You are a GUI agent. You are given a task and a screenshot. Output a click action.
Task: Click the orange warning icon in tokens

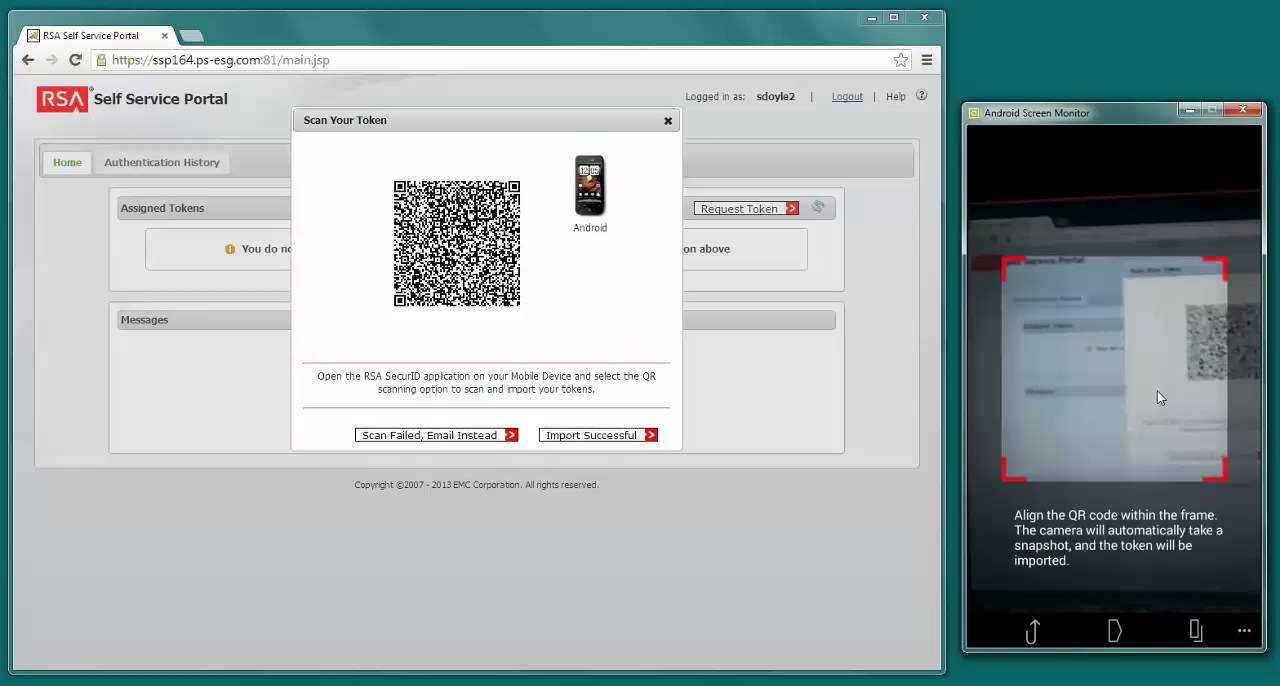click(230, 249)
